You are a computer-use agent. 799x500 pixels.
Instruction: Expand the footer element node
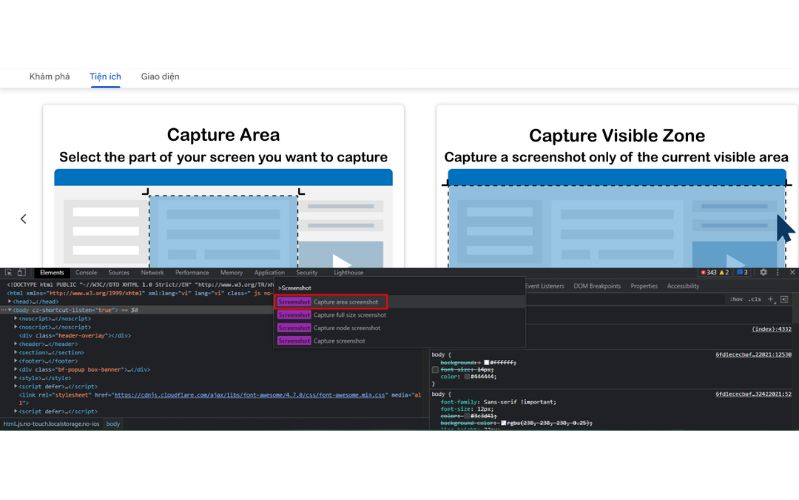coord(16,361)
